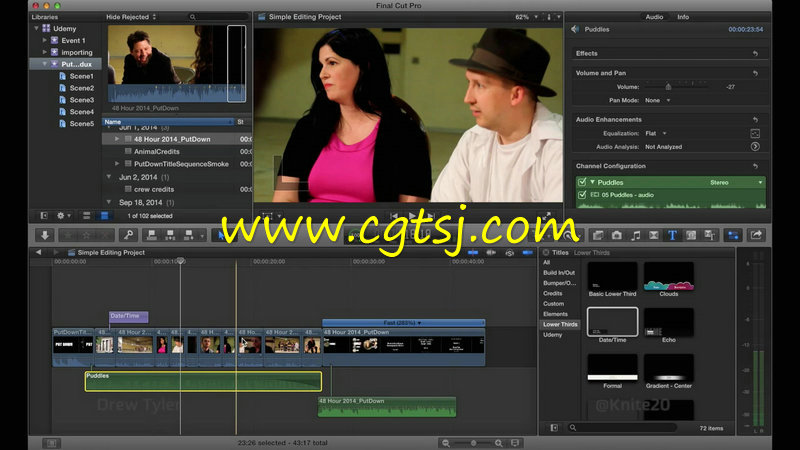Screen dimensions: 800x450
Task: Uncheck the 05 Puddles - audio checkbox
Action: [582, 195]
